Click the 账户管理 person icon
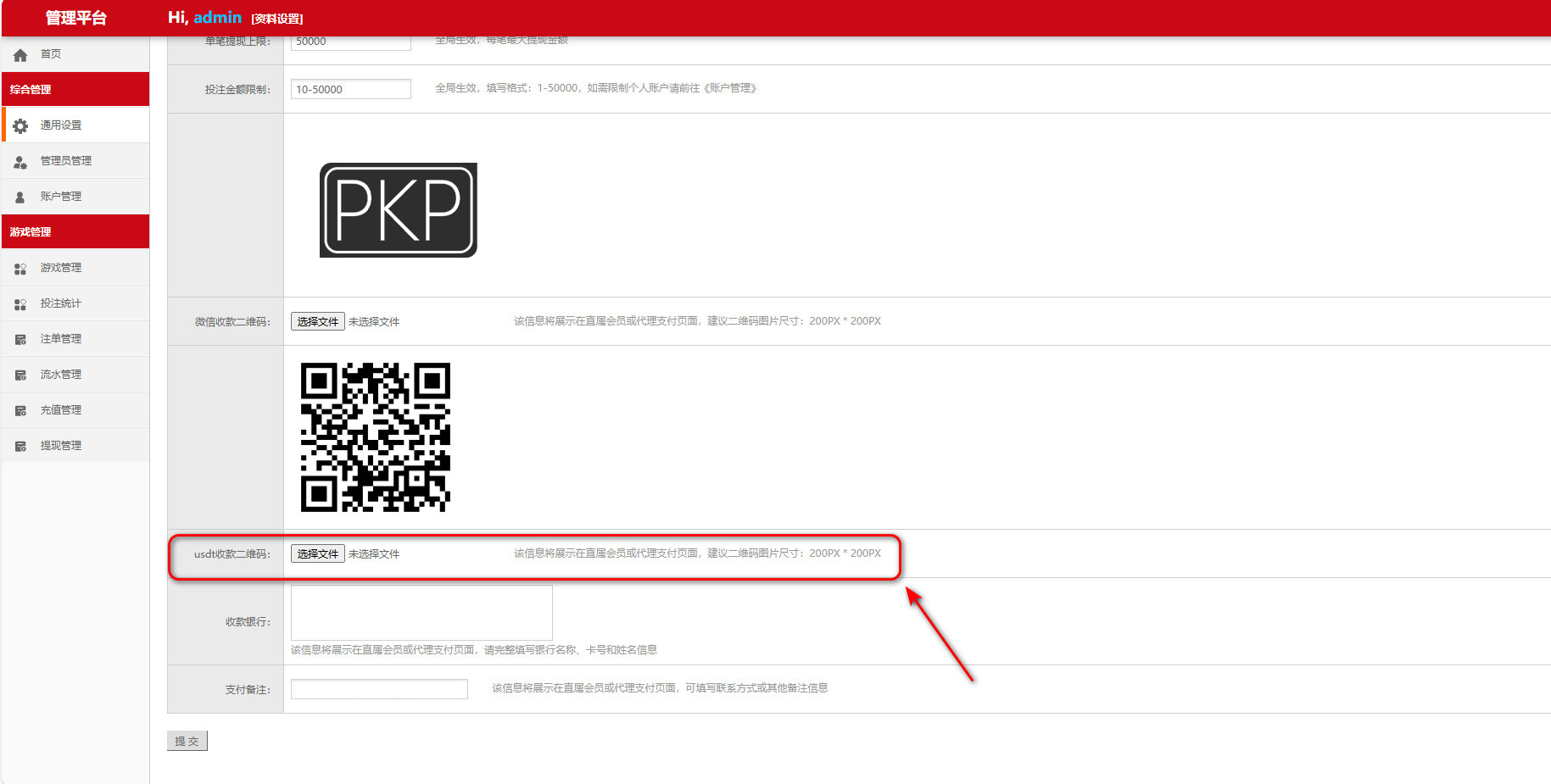 point(20,197)
